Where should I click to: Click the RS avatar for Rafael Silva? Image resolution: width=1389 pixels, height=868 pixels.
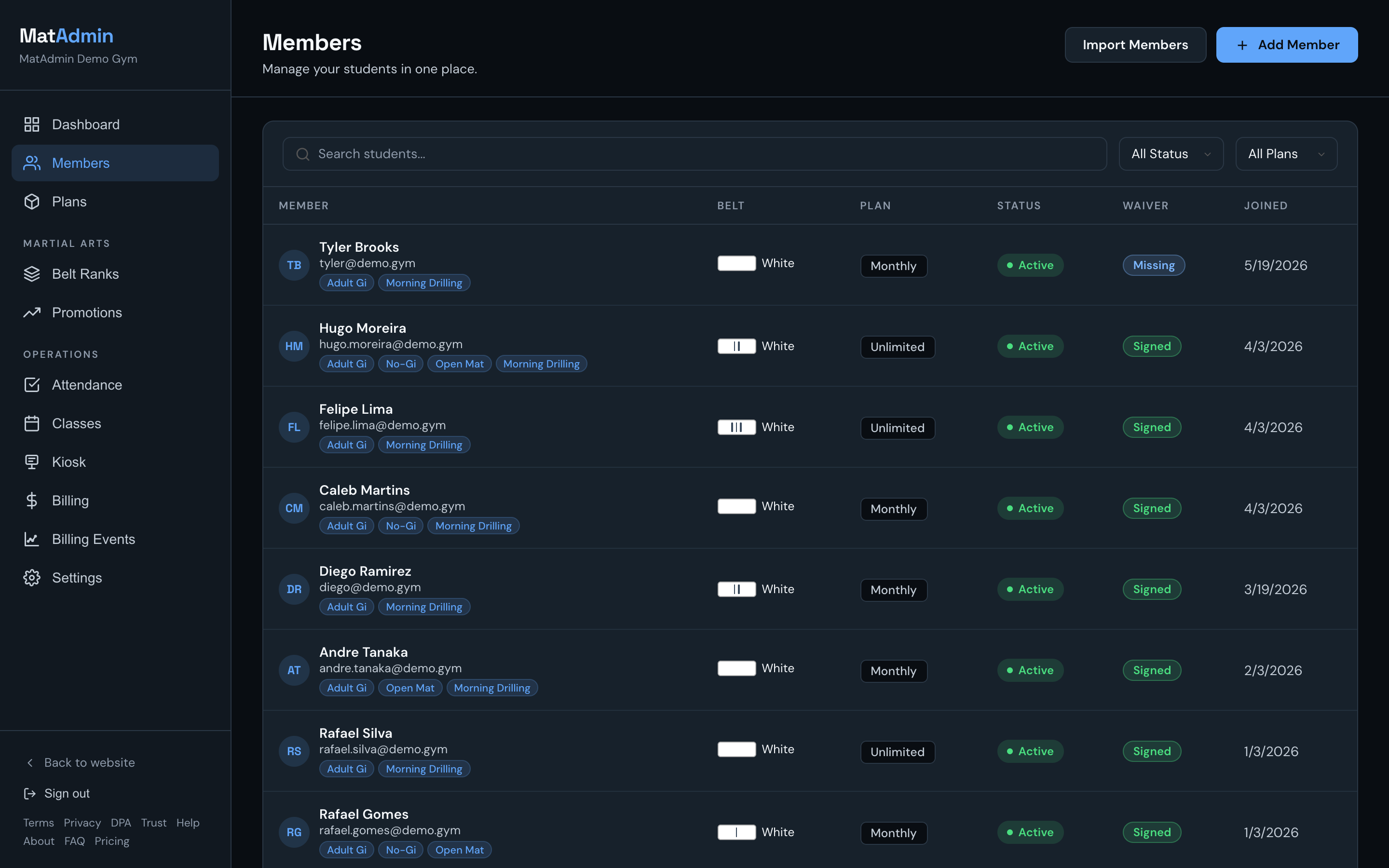(x=294, y=751)
